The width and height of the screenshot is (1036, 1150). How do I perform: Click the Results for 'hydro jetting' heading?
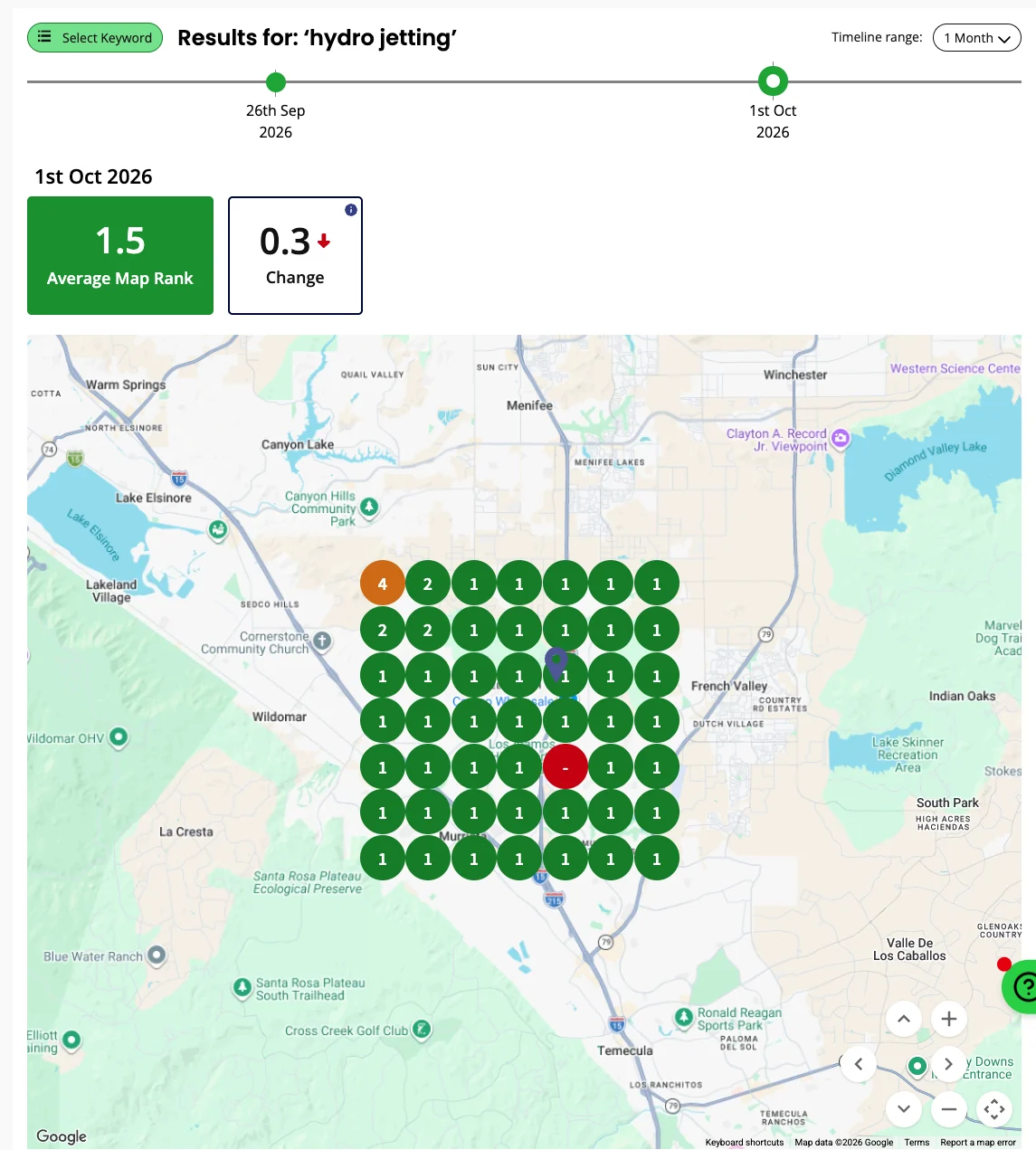317,38
